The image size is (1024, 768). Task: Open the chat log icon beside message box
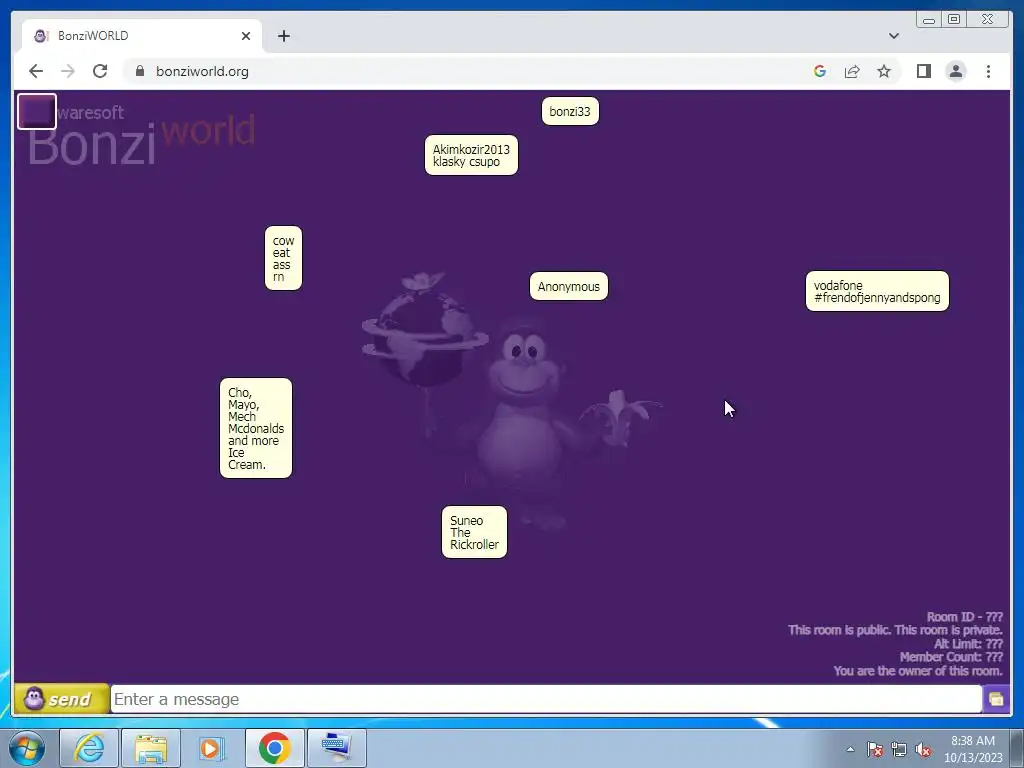click(996, 699)
